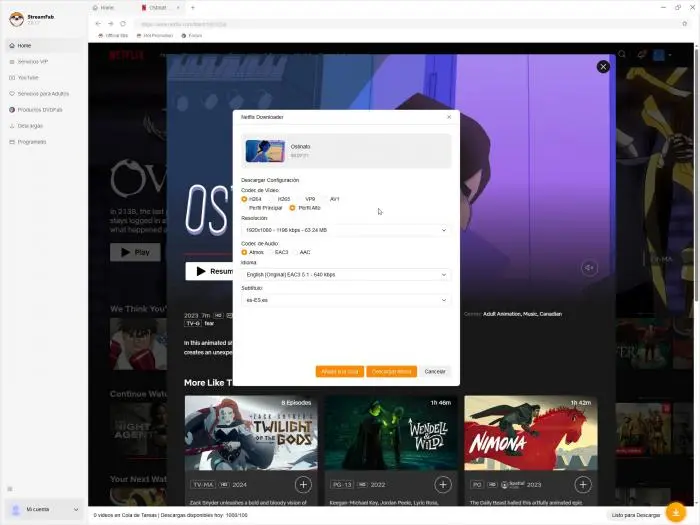Open Servicios para Adultos sidebar item
Viewport: 700px width, 525px height.
coord(44,94)
